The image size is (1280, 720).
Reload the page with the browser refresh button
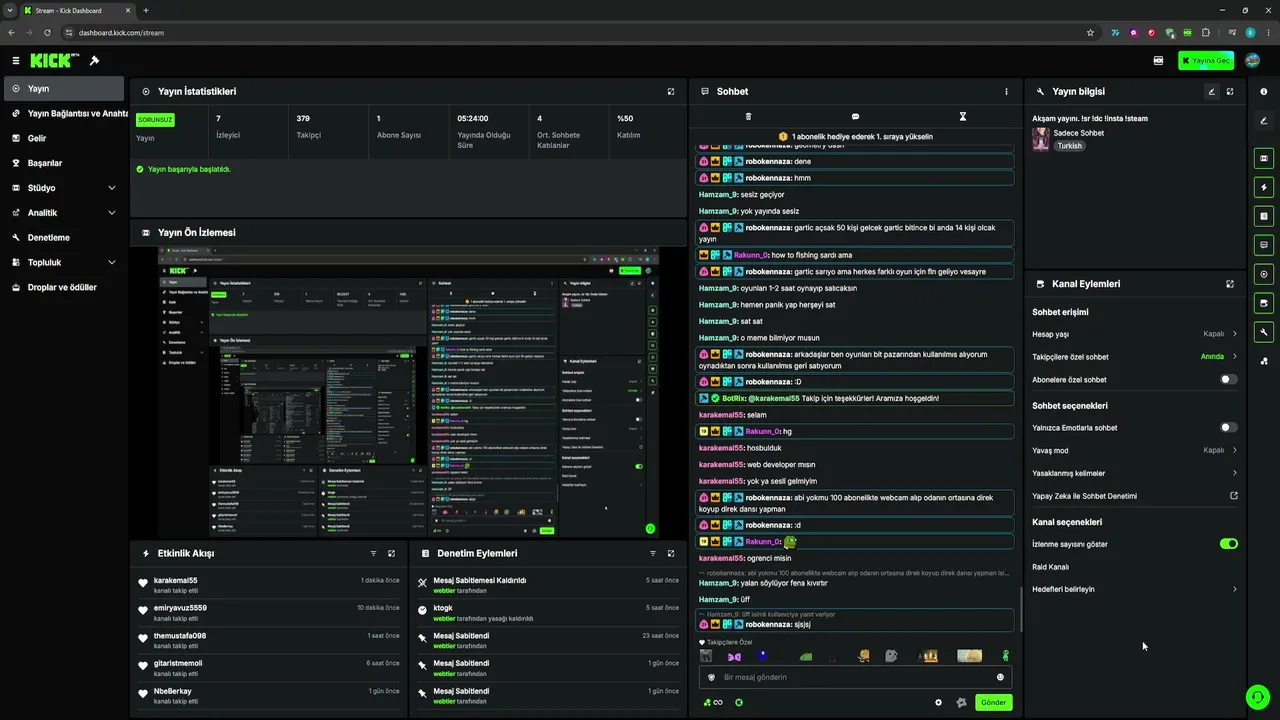pyautogui.click(x=47, y=33)
